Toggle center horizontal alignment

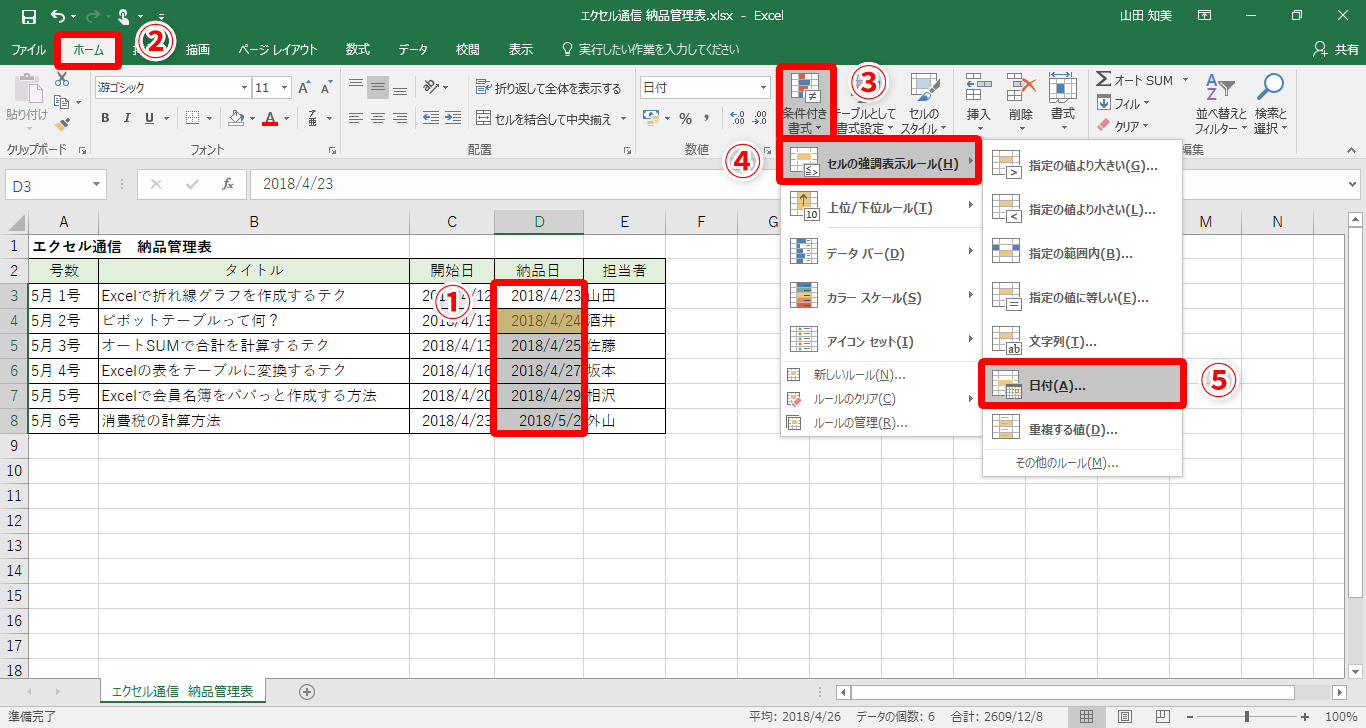click(377, 118)
